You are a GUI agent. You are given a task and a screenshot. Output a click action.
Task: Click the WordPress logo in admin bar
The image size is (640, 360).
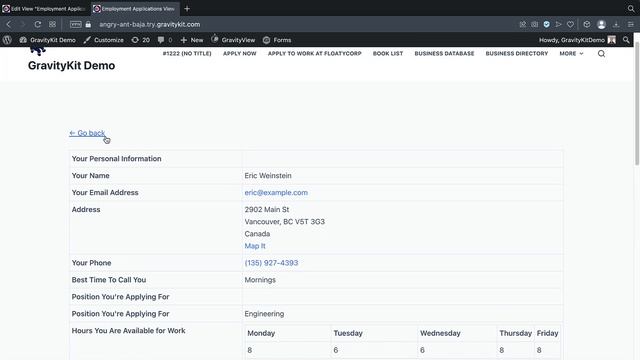7,40
